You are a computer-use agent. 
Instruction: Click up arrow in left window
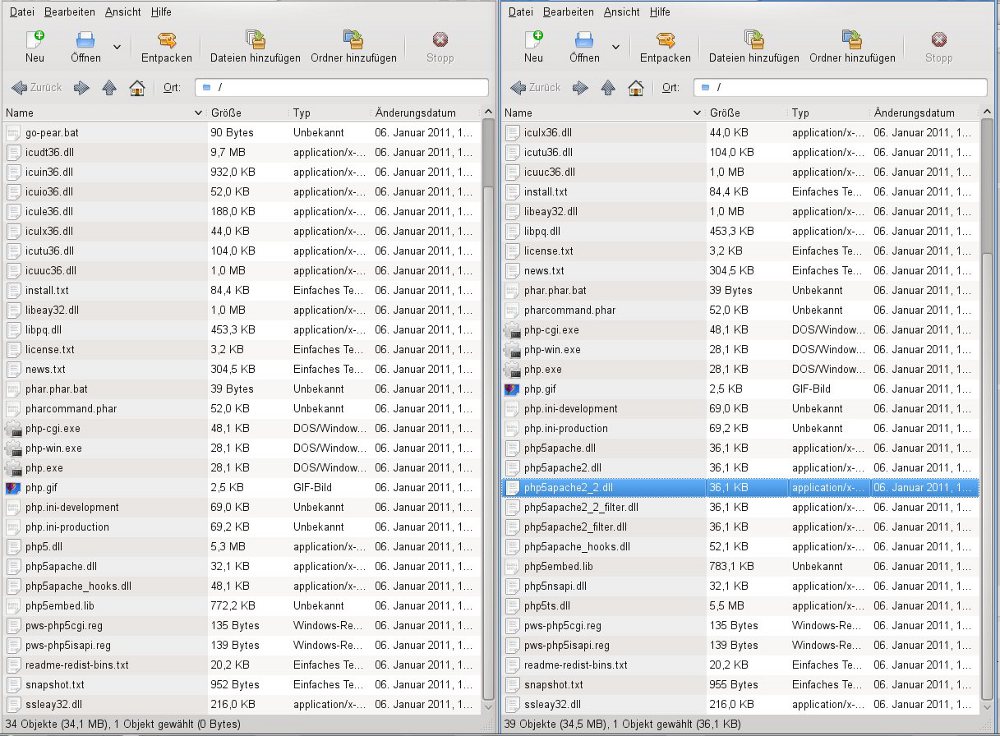pyautogui.click(x=109, y=87)
